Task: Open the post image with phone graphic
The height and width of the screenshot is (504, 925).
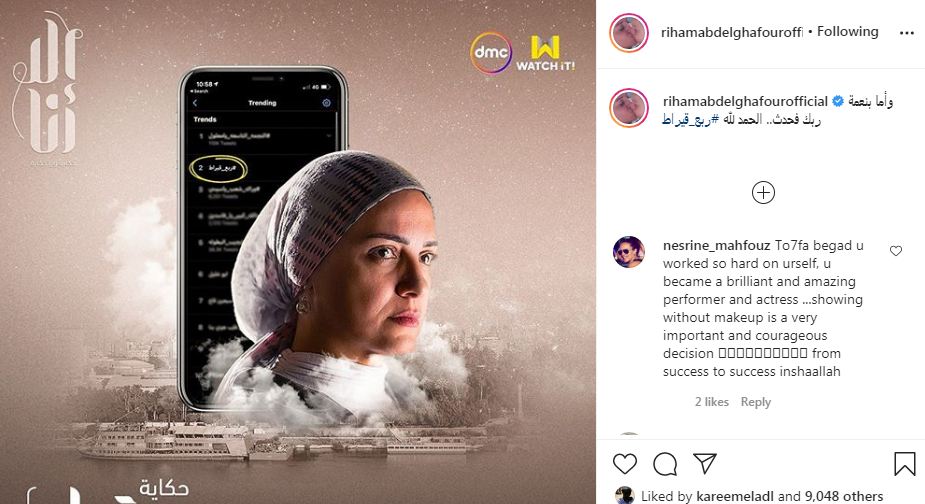Action: [298, 252]
